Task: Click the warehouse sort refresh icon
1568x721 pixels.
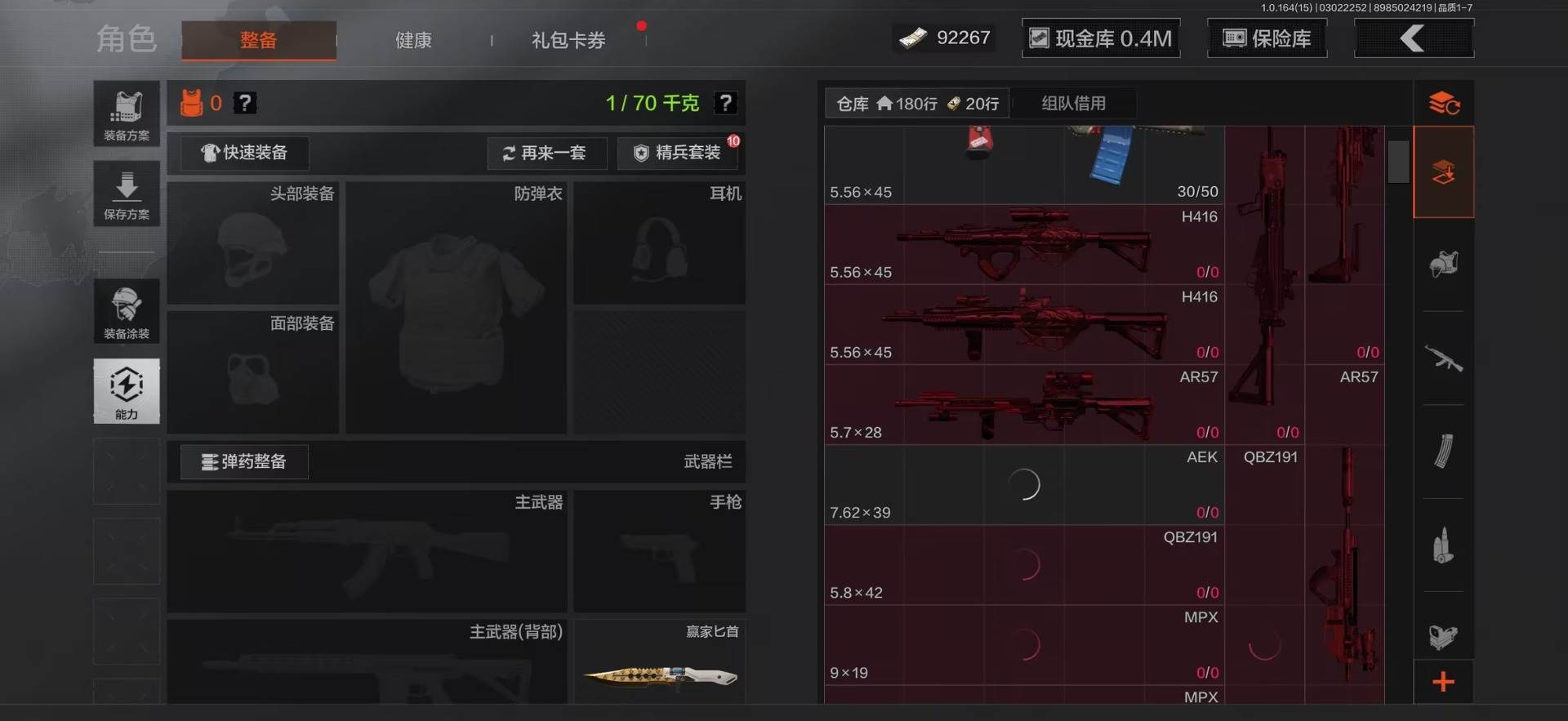Action: click(1444, 104)
